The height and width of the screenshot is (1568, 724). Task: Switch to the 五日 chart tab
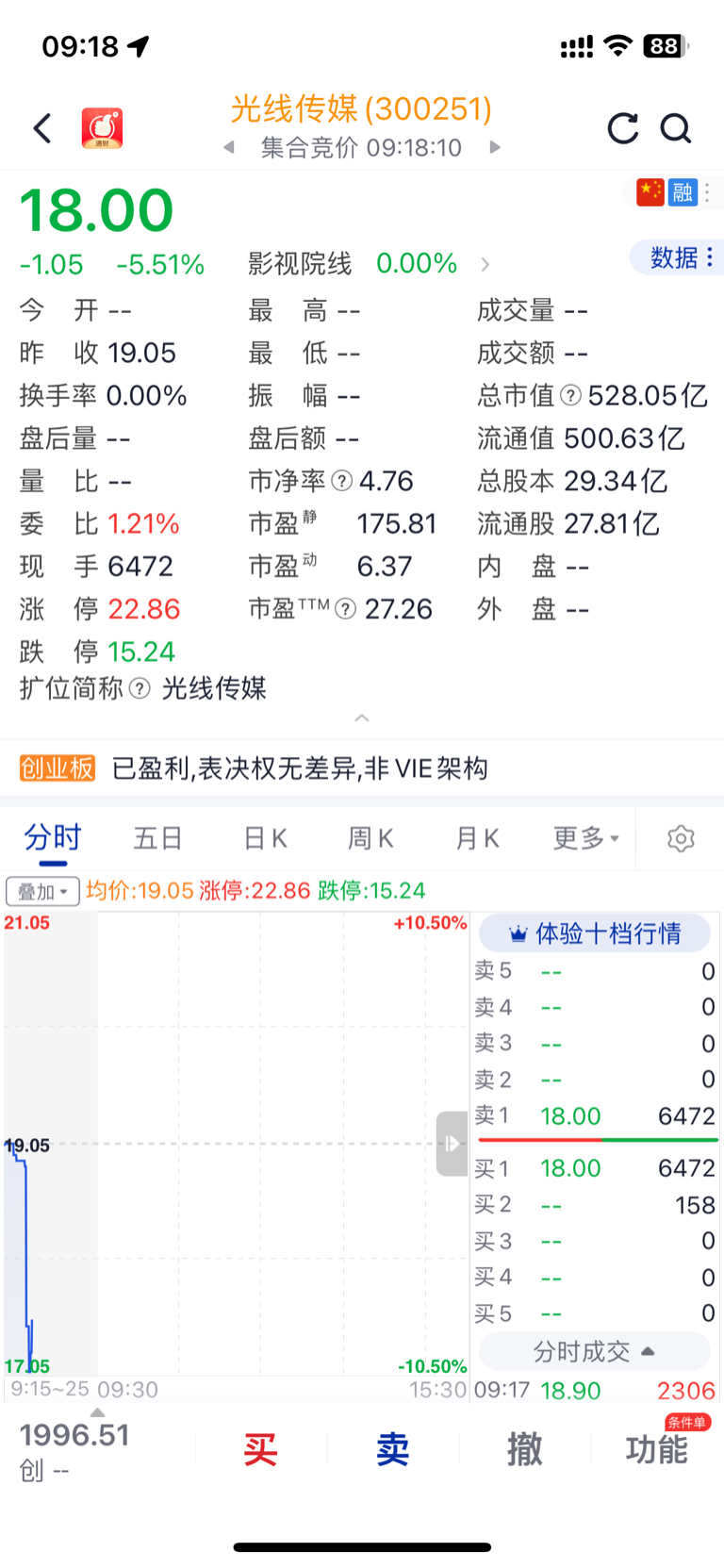(x=157, y=837)
